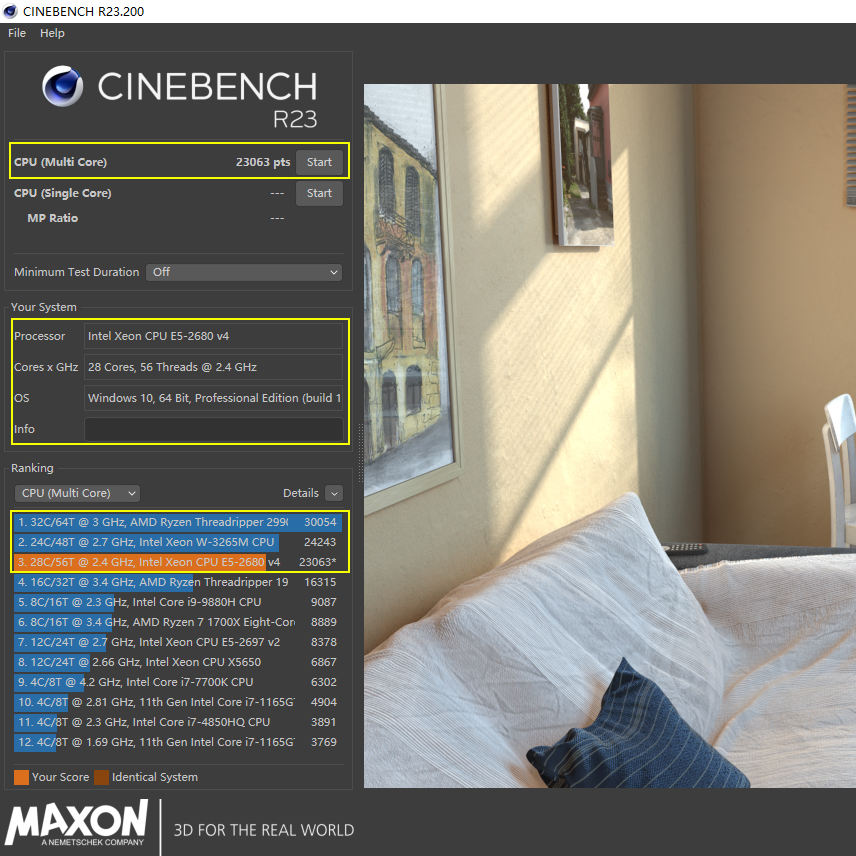The height and width of the screenshot is (856, 856).
Task: Click the rendered bedroom preview image
Action: (610, 436)
